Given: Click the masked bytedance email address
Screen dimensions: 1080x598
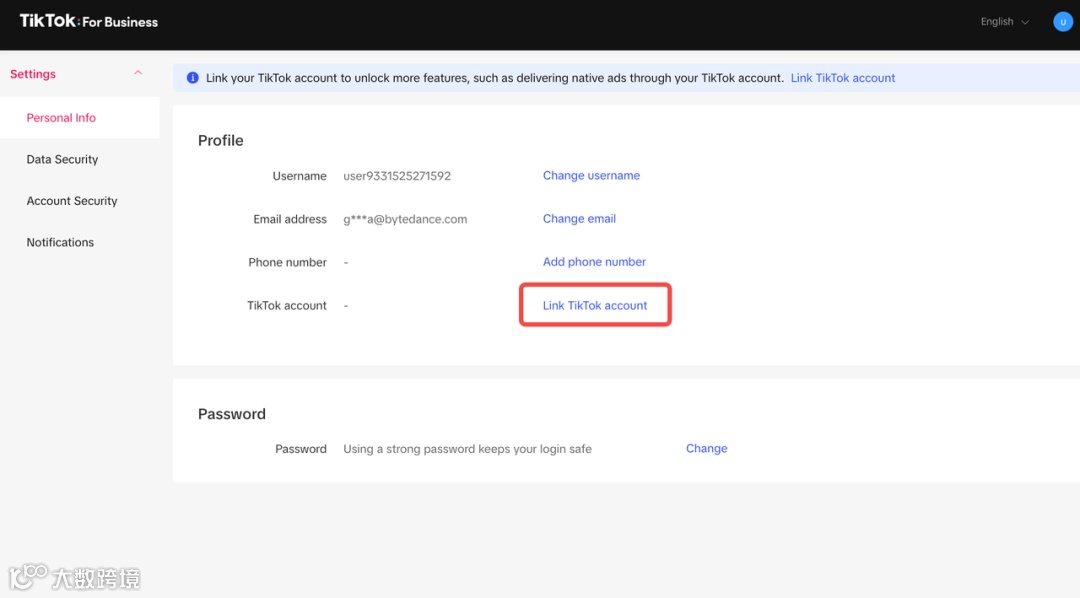Looking at the screenshot, I should (x=405, y=219).
